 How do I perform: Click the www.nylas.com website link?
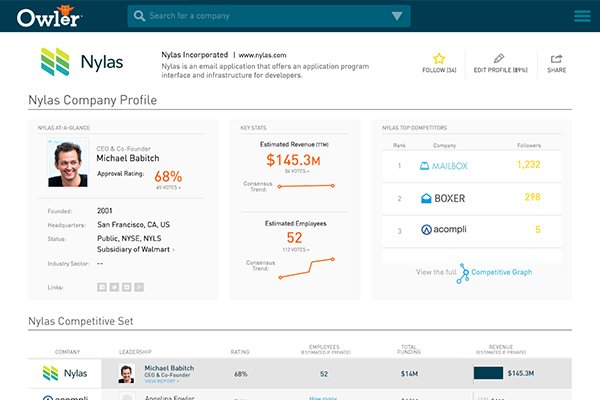263,55
